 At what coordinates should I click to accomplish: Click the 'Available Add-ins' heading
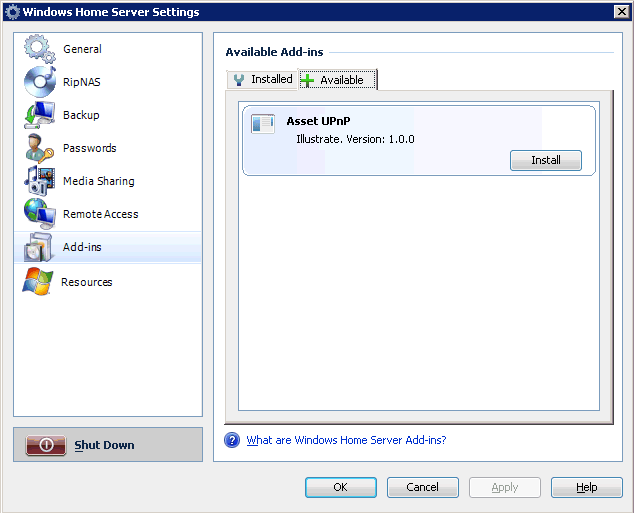[x=274, y=52]
